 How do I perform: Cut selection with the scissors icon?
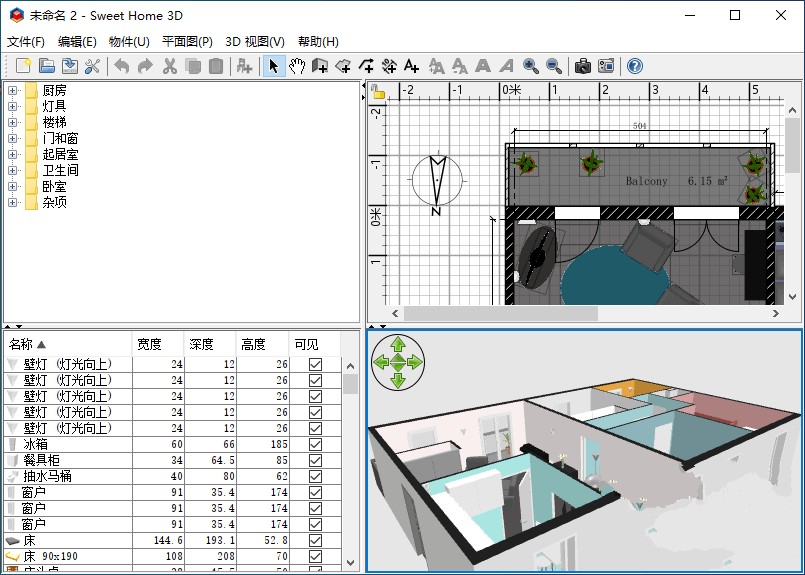click(169, 66)
